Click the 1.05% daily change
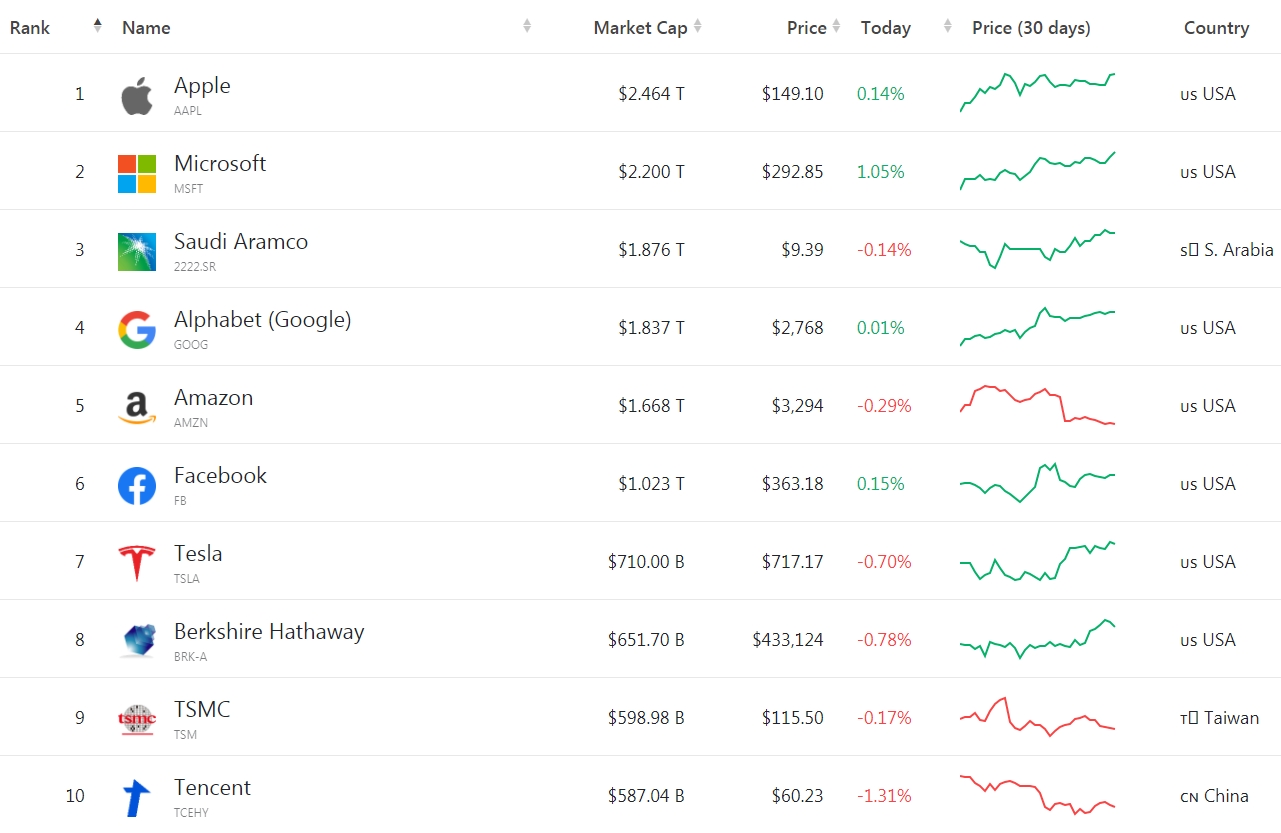Image resolution: width=1281 pixels, height=833 pixels. [880, 172]
